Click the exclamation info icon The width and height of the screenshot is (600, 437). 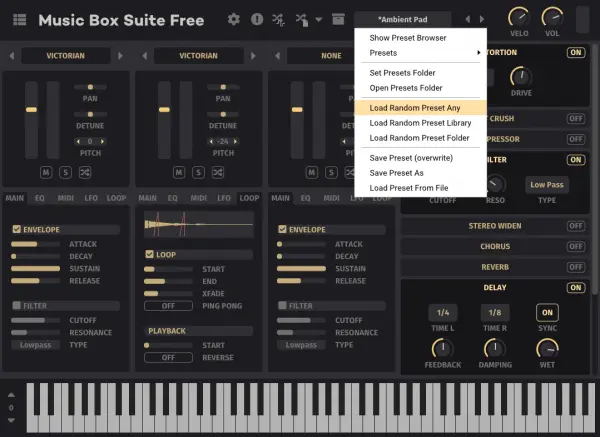tap(257, 19)
